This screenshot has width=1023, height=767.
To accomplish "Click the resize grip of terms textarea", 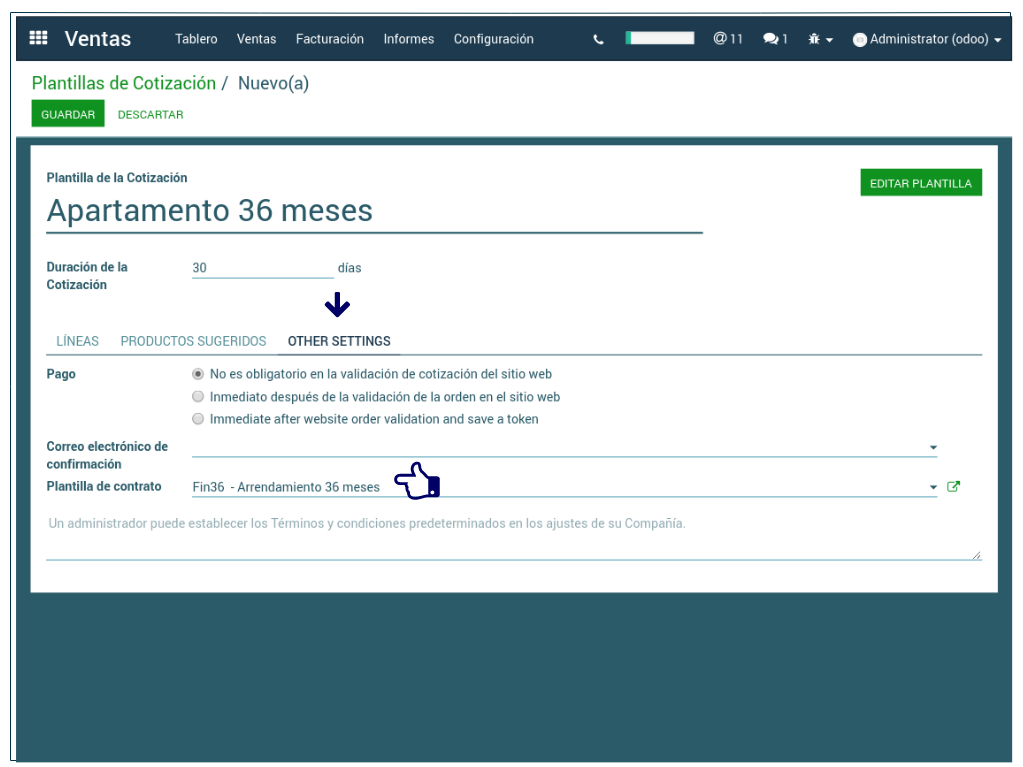I will 976,554.
